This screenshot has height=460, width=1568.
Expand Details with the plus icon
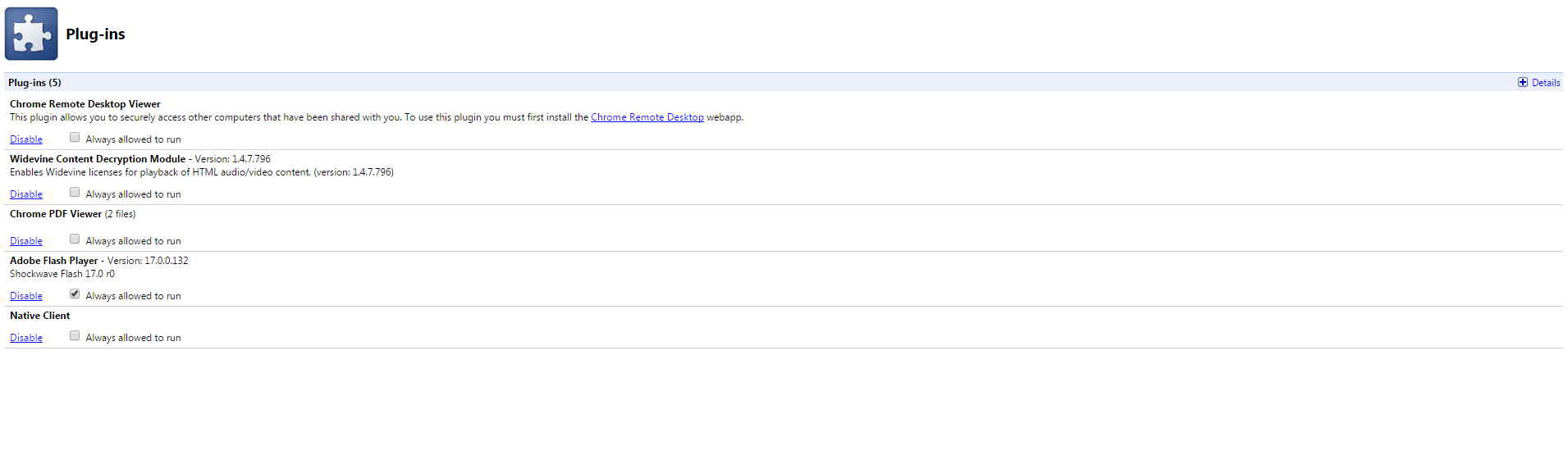[x=1523, y=83]
